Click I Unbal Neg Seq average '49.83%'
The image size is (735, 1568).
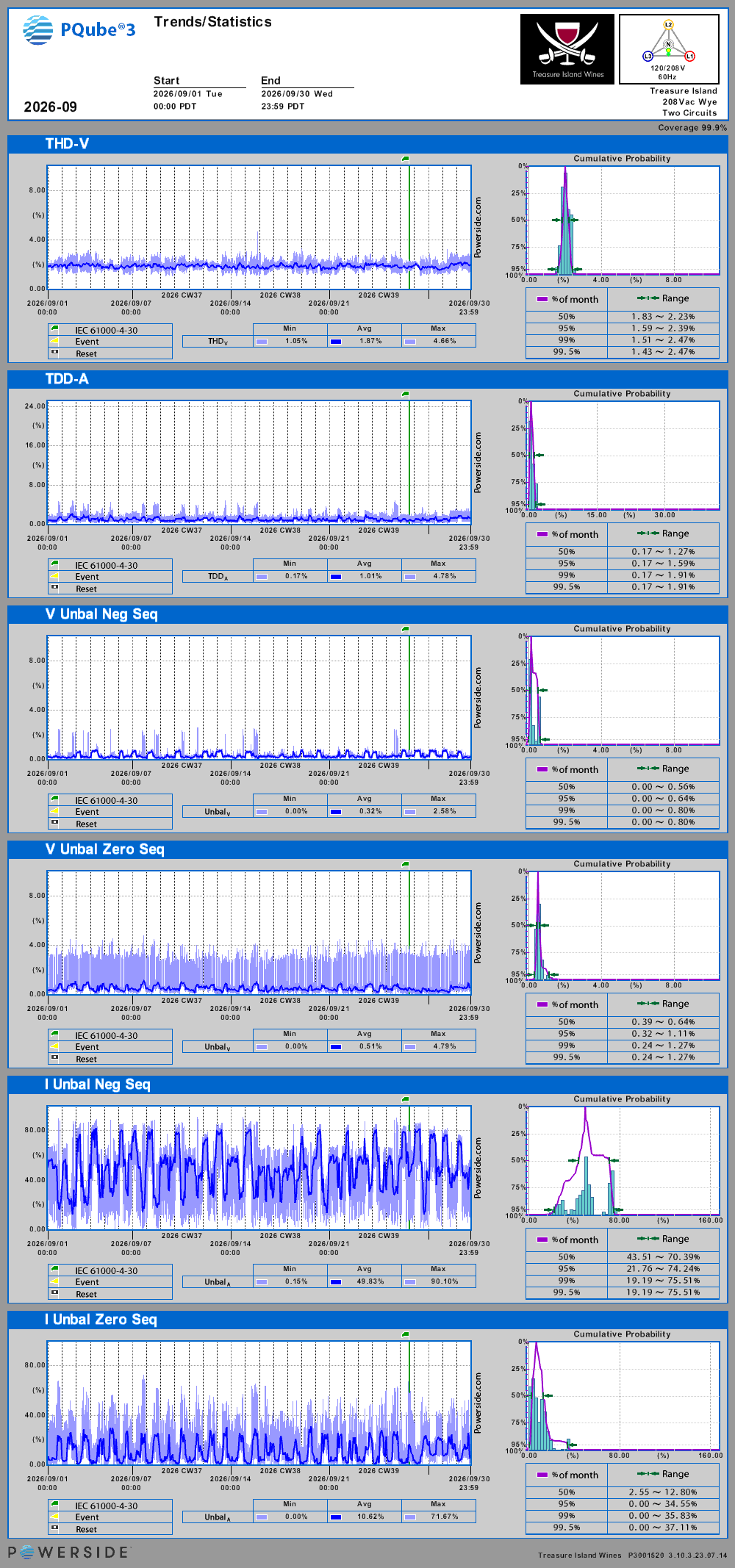pyautogui.click(x=370, y=1281)
